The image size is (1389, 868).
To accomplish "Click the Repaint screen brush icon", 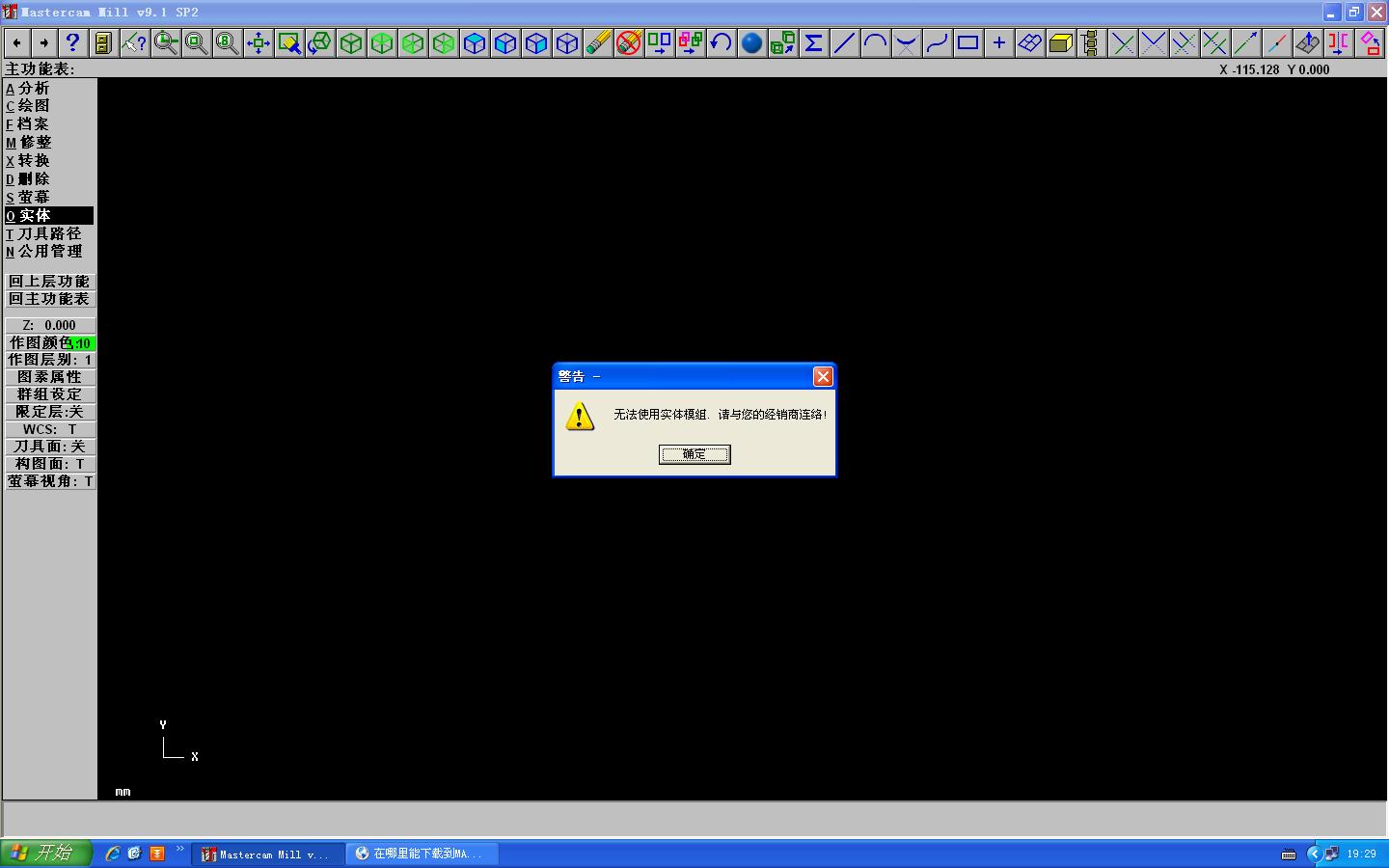I will pos(289,42).
